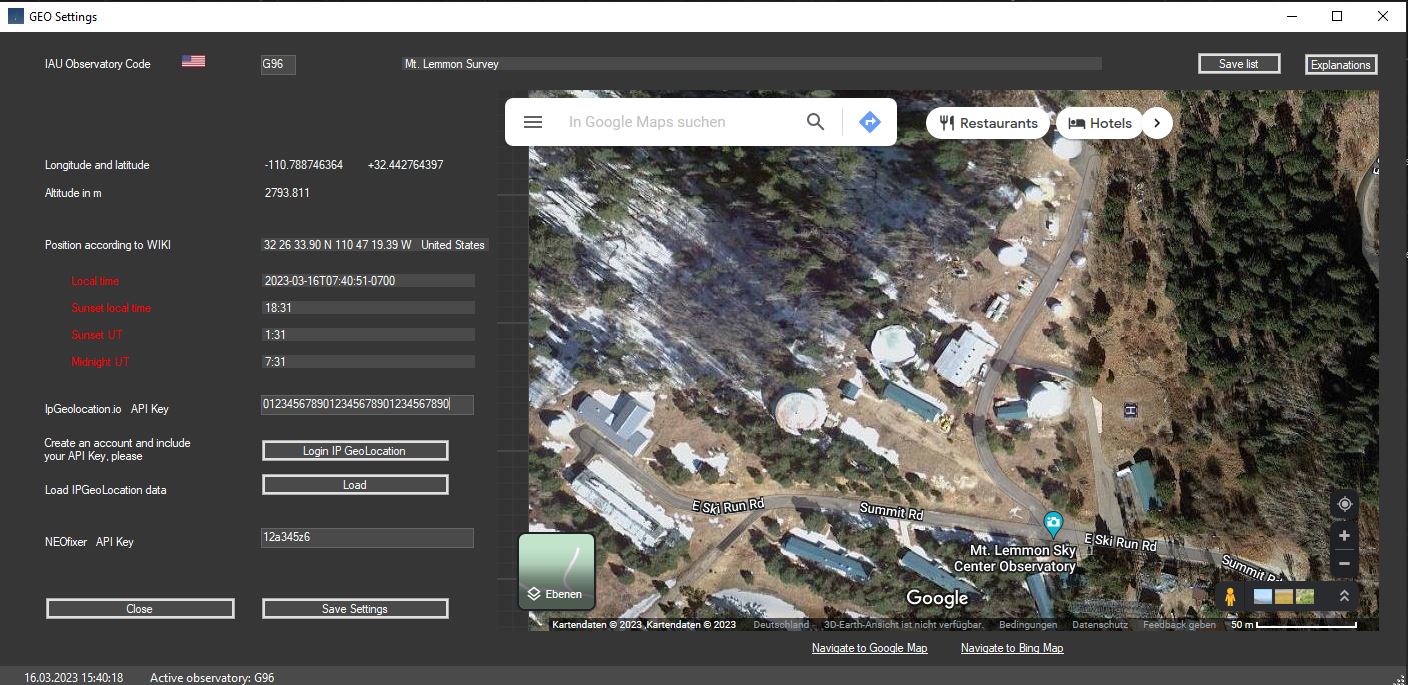Click the status bar date and time
This screenshot has width=1408, height=685.
point(74,678)
